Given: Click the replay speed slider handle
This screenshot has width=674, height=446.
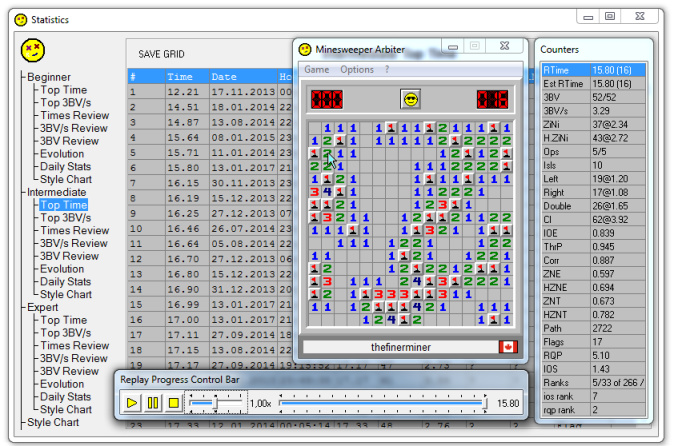Looking at the screenshot, I should (x=216, y=403).
